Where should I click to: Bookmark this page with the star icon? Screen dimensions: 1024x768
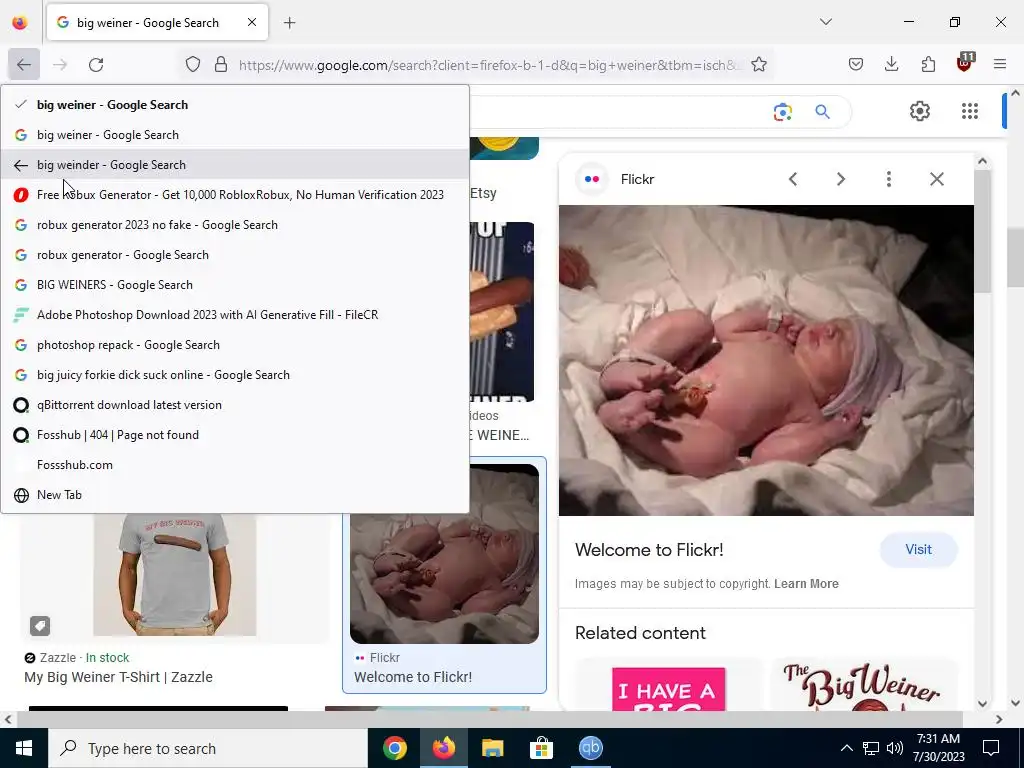click(x=758, y=64)
